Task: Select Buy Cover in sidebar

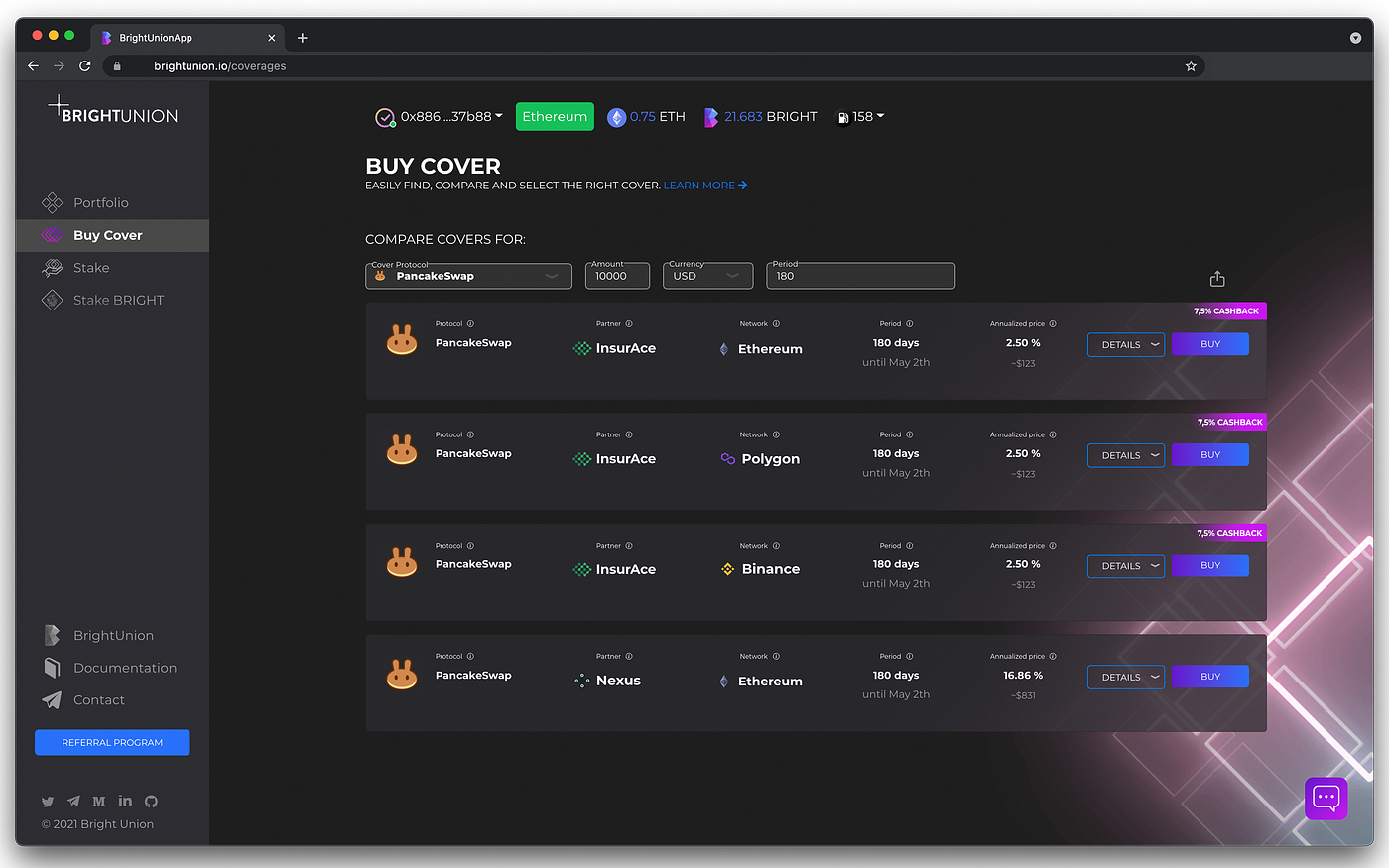Action: (x=112, y=235)
